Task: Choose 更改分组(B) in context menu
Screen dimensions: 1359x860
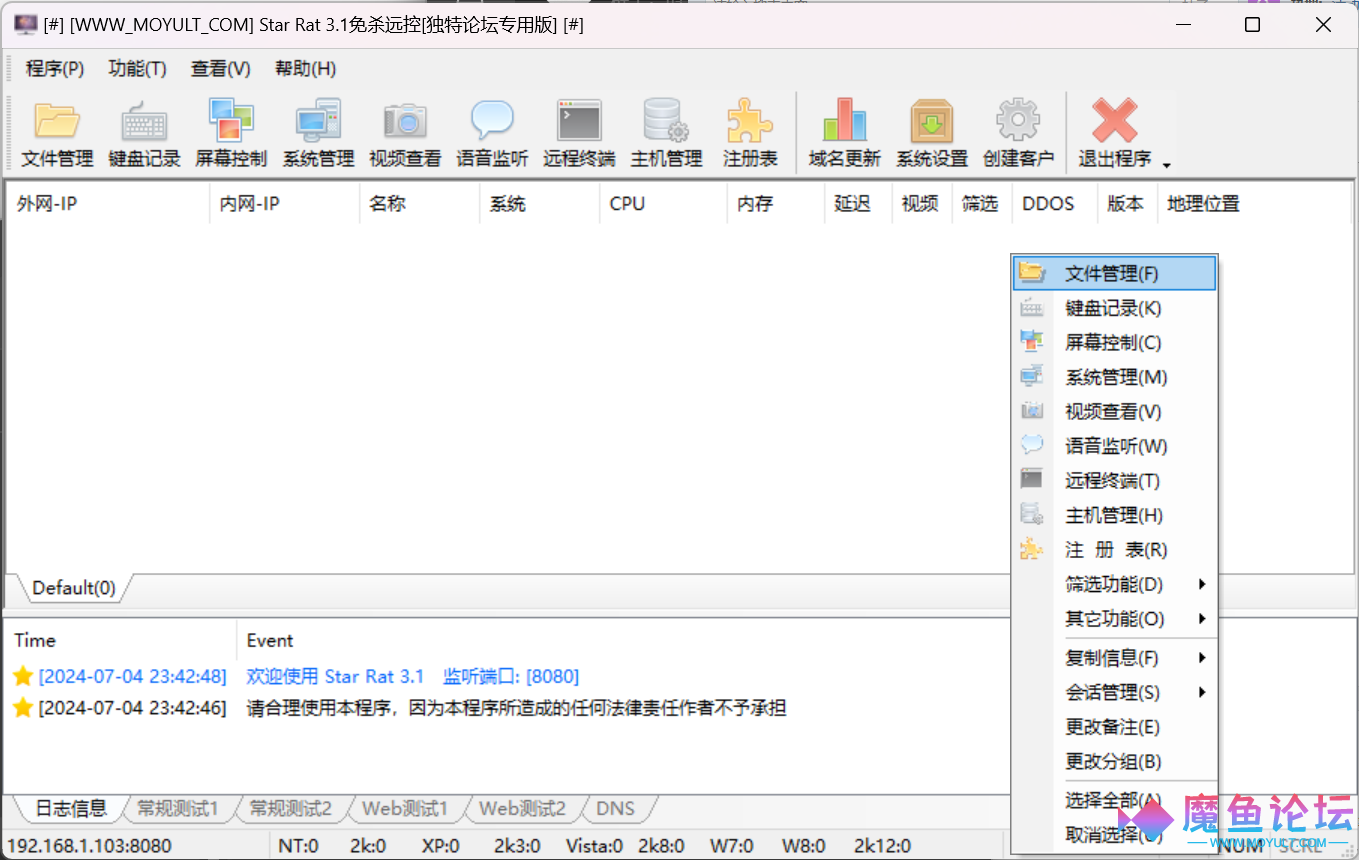Action: (x=1115, y=761)
